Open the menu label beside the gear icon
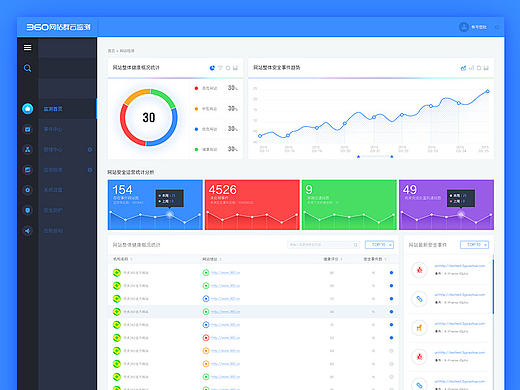Screen dimensions: 520x390 click(53, 190)
